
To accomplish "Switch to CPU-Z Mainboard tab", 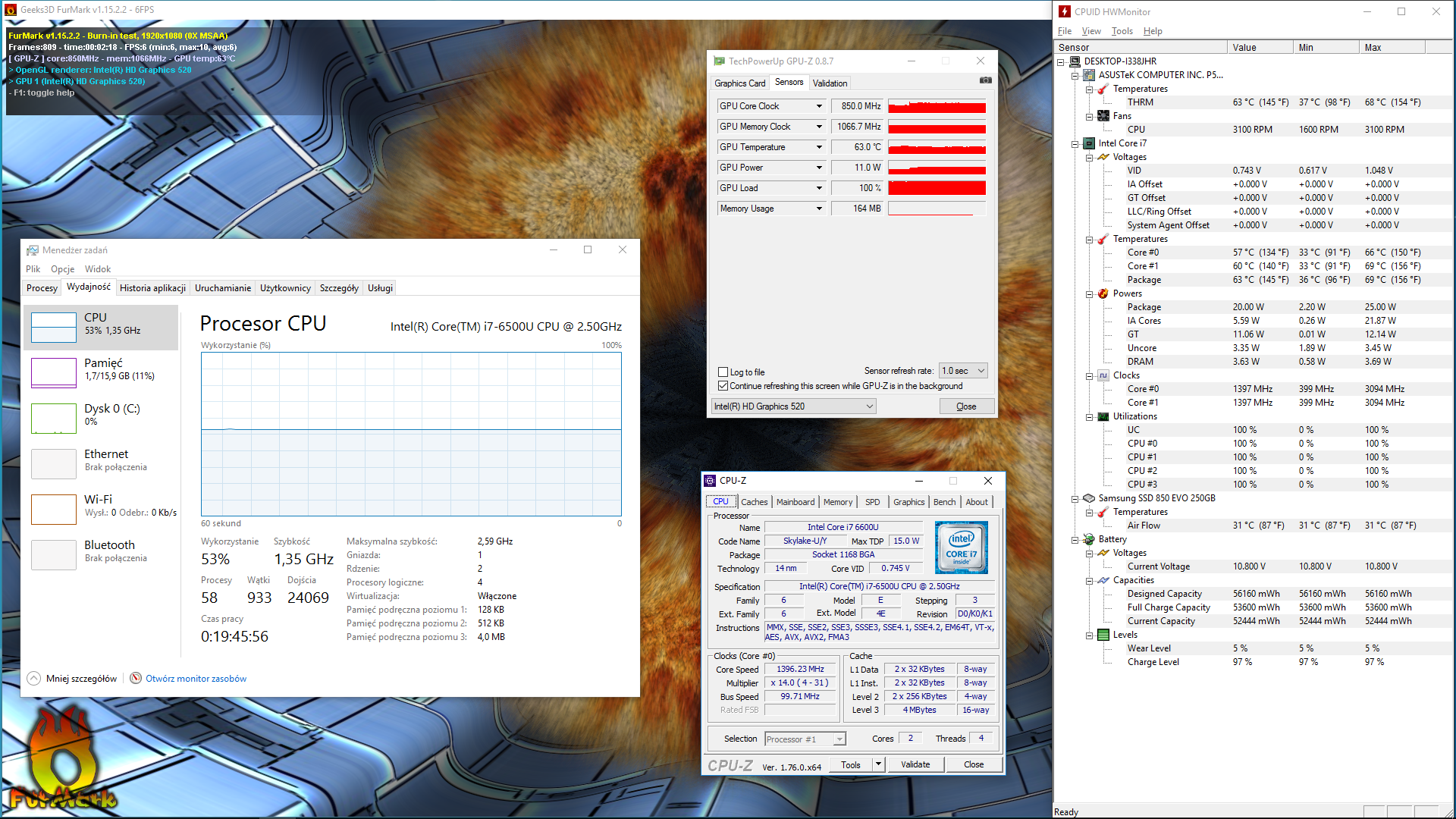I will click(x=795, y=502).
